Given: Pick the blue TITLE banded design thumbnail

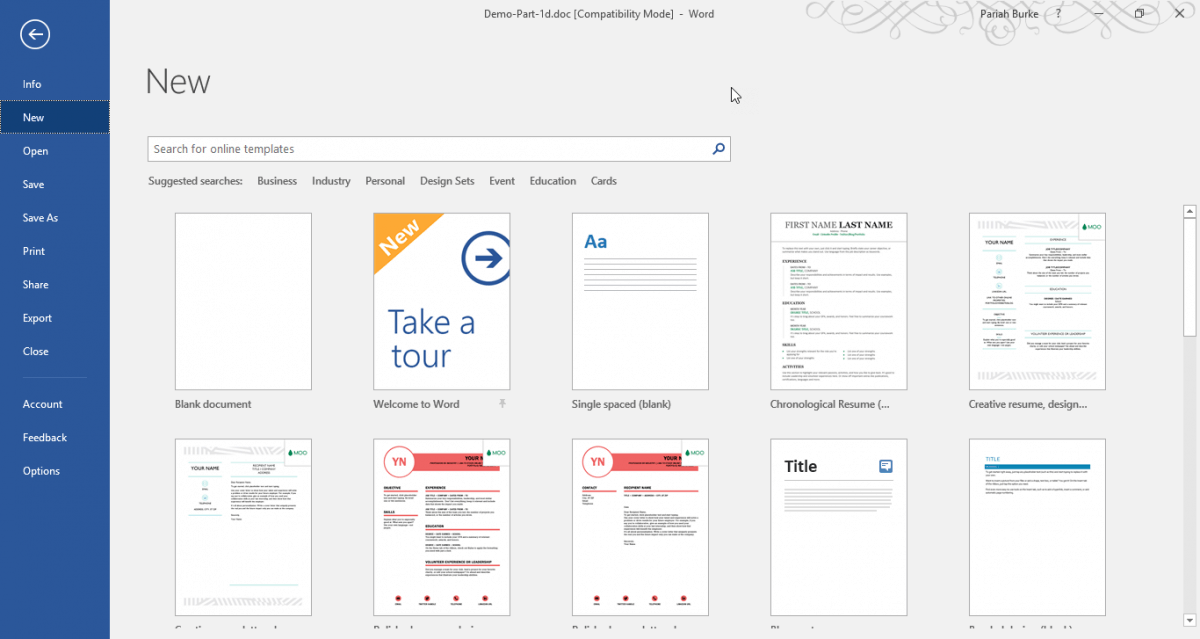Looking at the screenshot, I should 1037,527.
